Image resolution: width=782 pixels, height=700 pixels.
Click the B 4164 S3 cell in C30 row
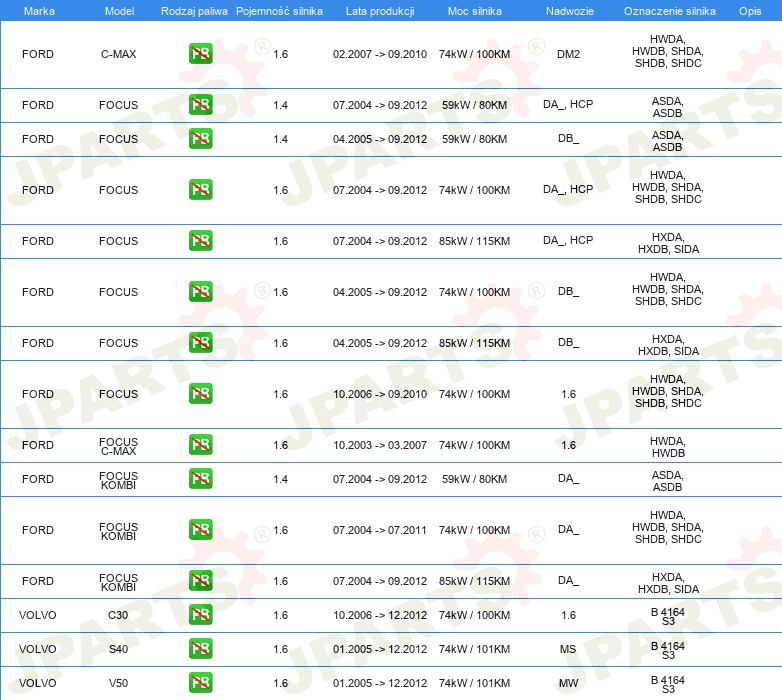(x=668, y=616)
